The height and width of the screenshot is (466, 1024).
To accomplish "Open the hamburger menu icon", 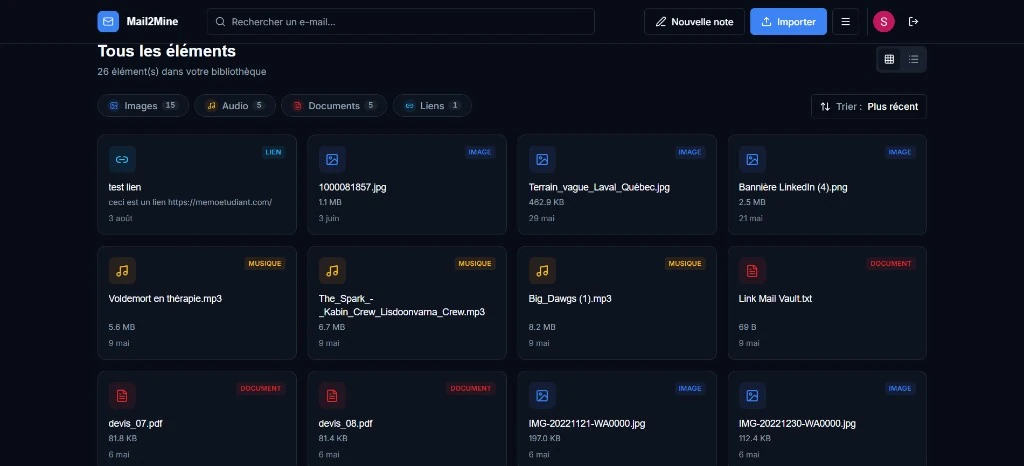I will click(846, 22).
